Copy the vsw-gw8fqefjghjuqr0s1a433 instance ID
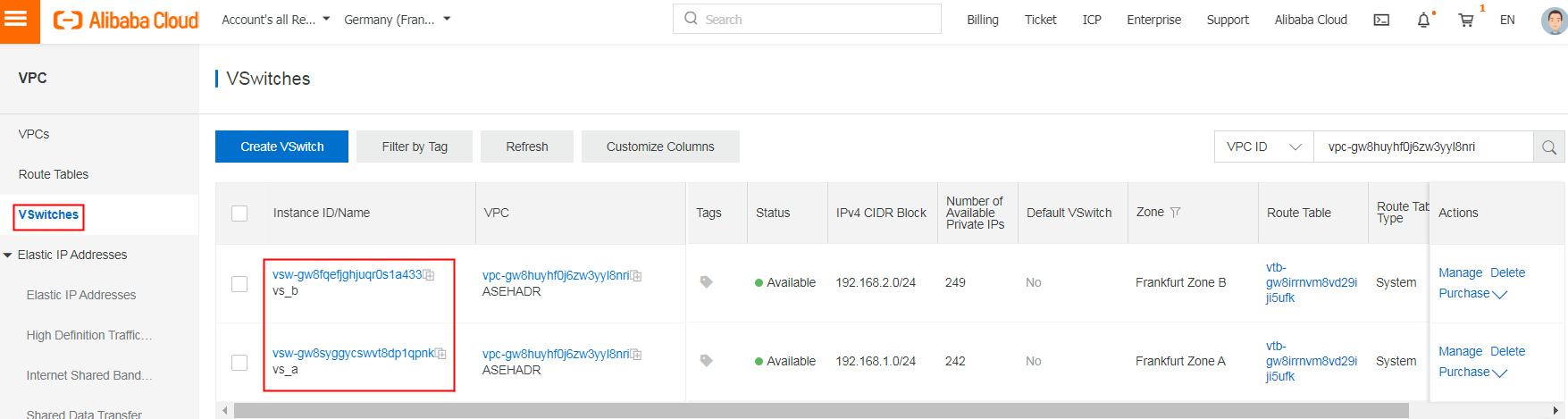1568x419 pixels. (429, 275)
